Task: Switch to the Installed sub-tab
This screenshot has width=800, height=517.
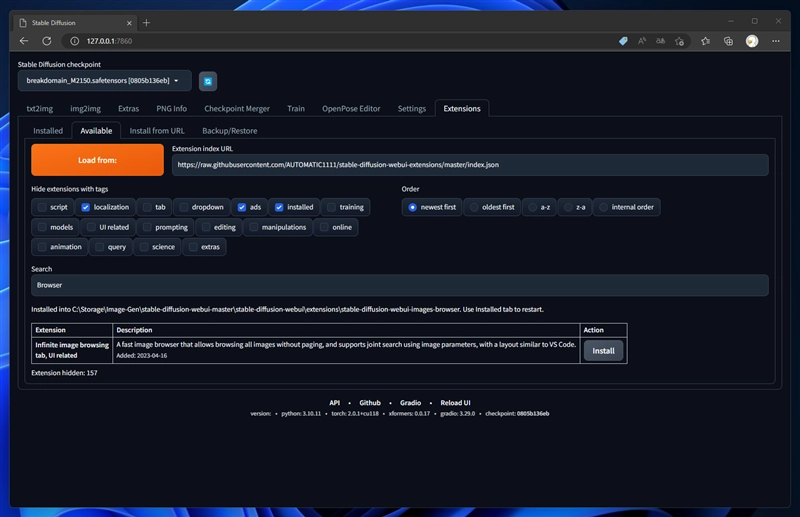Action: pos(48,131)
